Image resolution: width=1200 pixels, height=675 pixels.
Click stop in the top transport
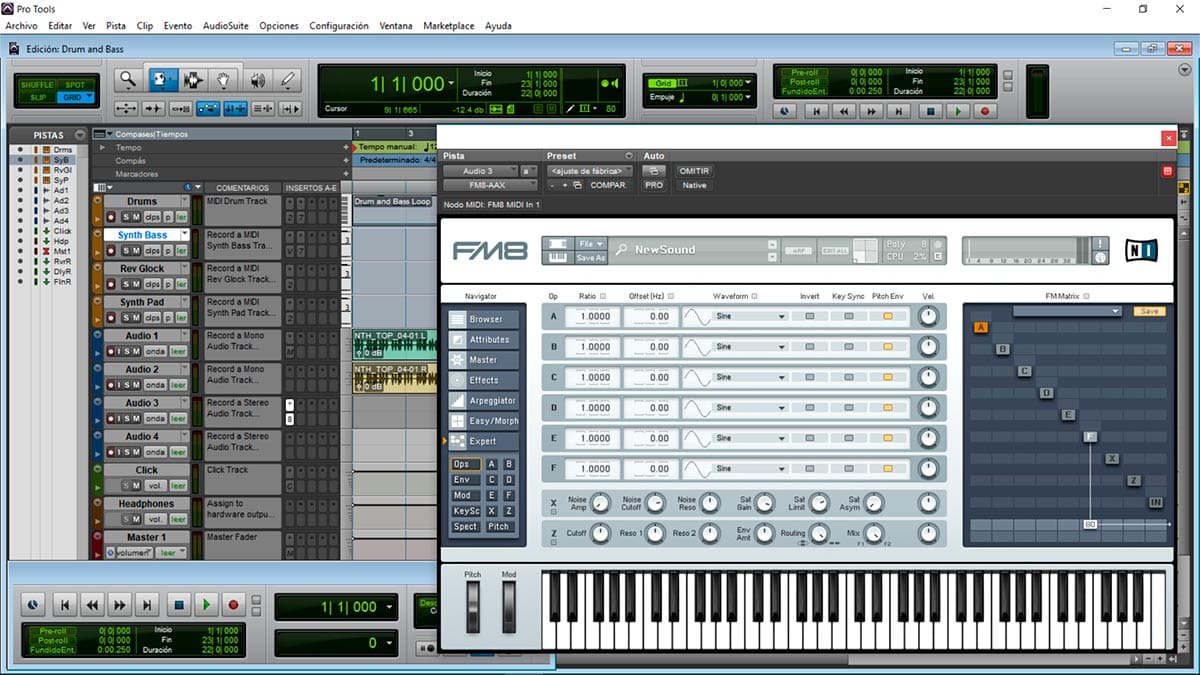(931, 112)
